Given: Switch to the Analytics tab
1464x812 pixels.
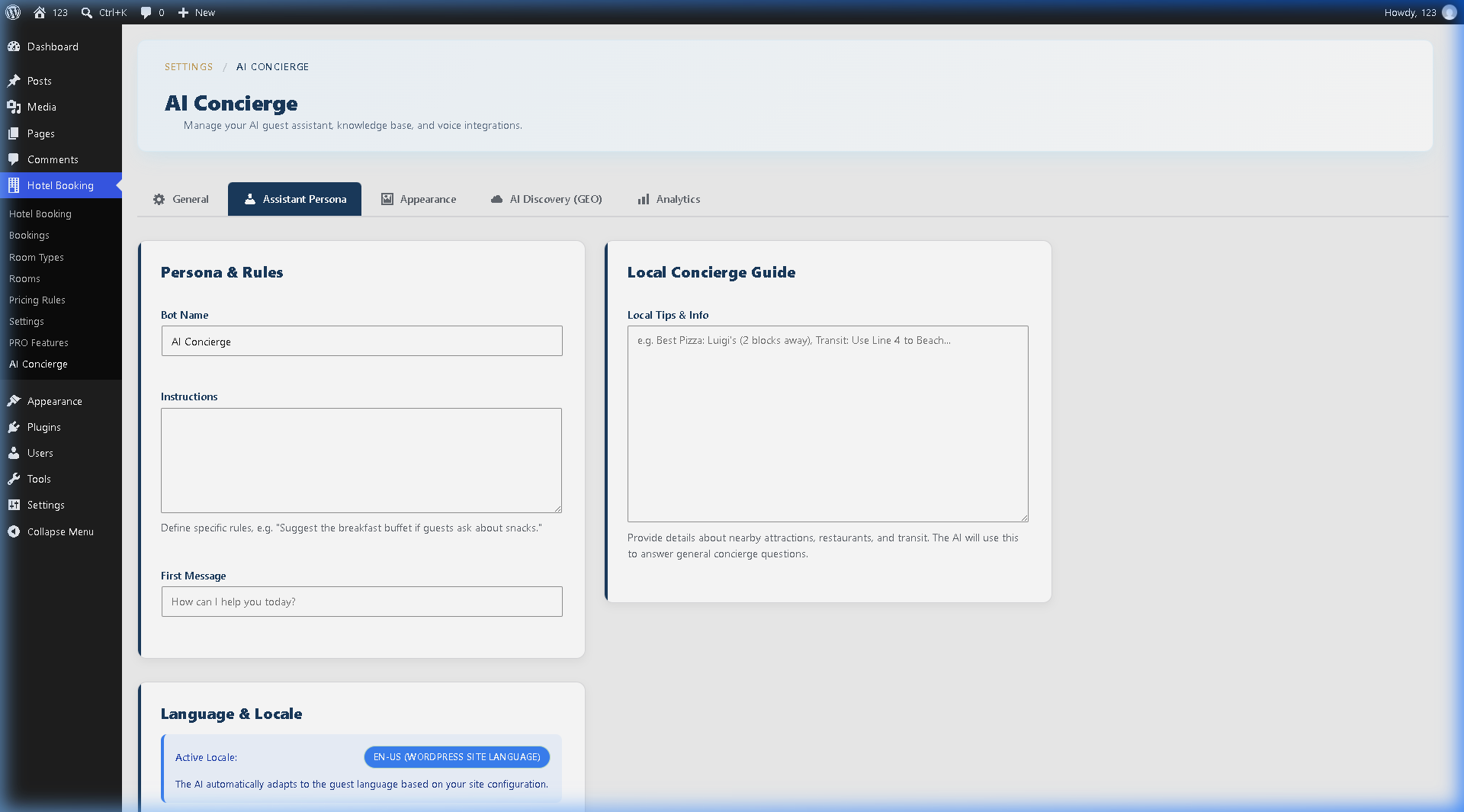Looking at the screenshot, I should 669,199.
